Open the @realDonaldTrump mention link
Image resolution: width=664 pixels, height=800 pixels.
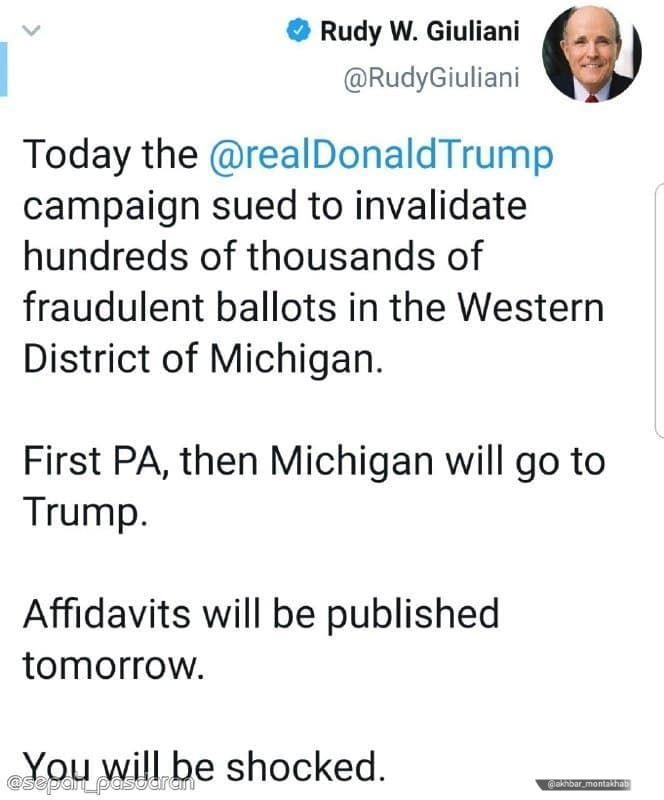381,155
